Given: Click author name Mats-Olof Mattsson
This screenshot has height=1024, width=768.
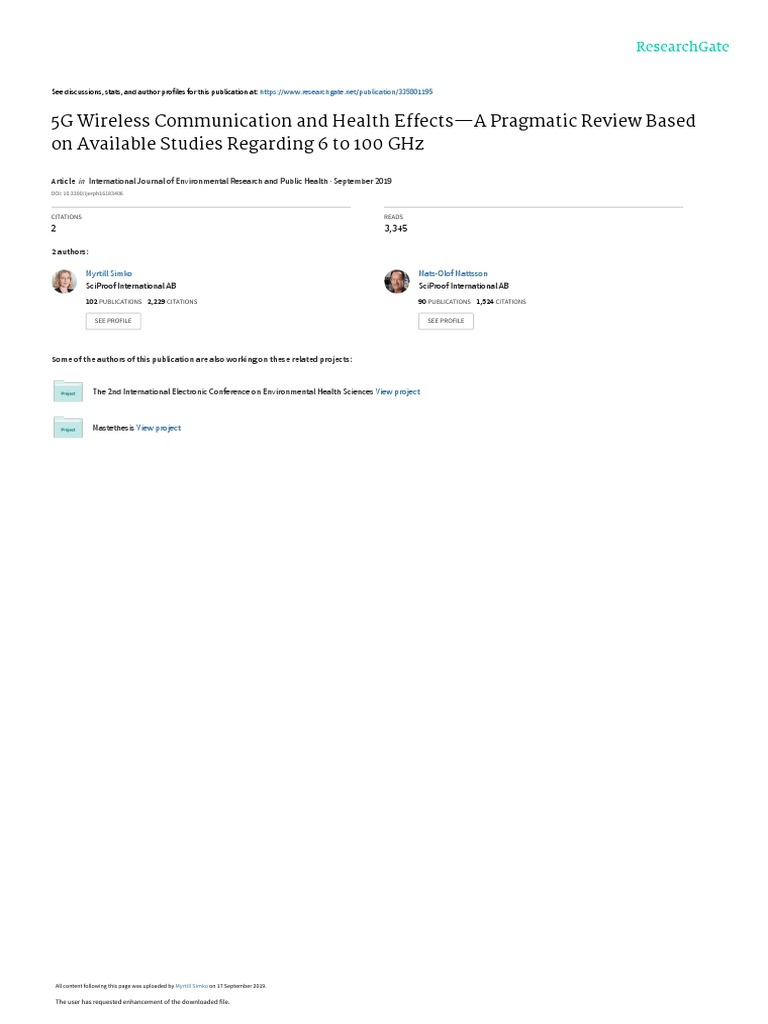Looking at the screenshot, I should click(x=453, y=273).
